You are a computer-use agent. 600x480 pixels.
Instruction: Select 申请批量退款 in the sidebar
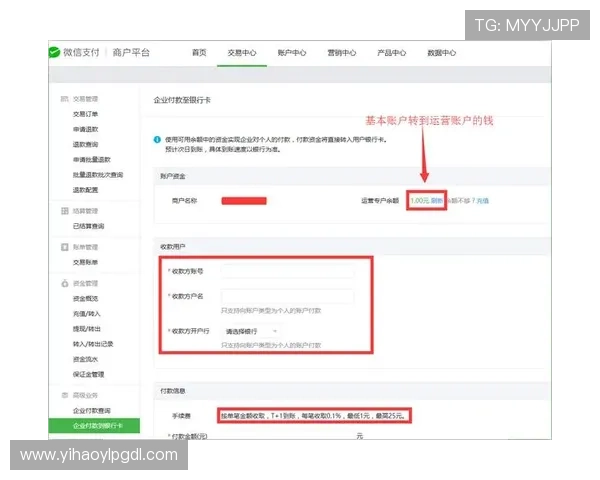pyautogui.click(x=91, y=160)
